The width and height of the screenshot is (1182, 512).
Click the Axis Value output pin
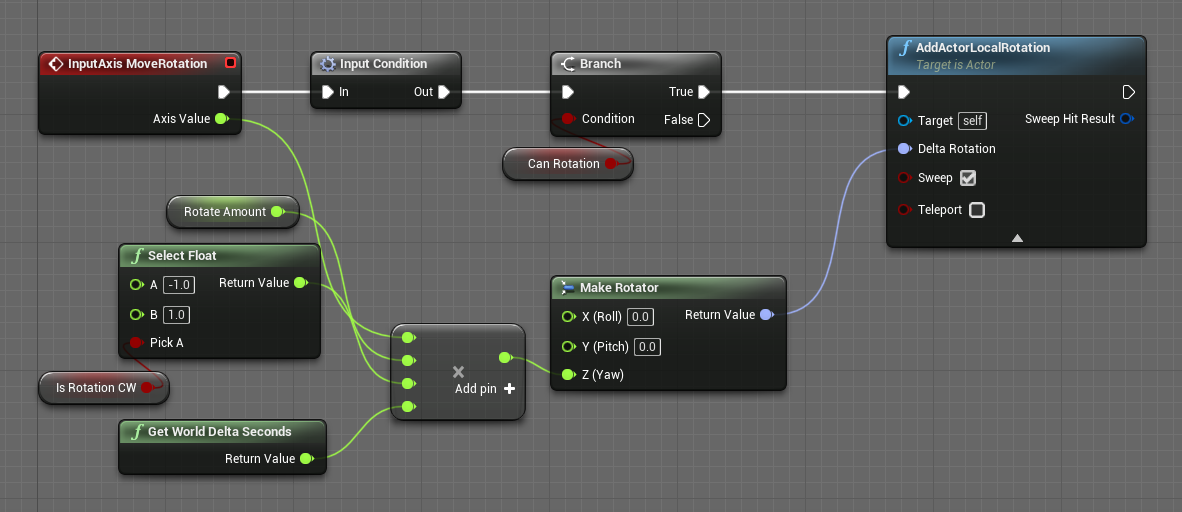[x=221, y=118]
